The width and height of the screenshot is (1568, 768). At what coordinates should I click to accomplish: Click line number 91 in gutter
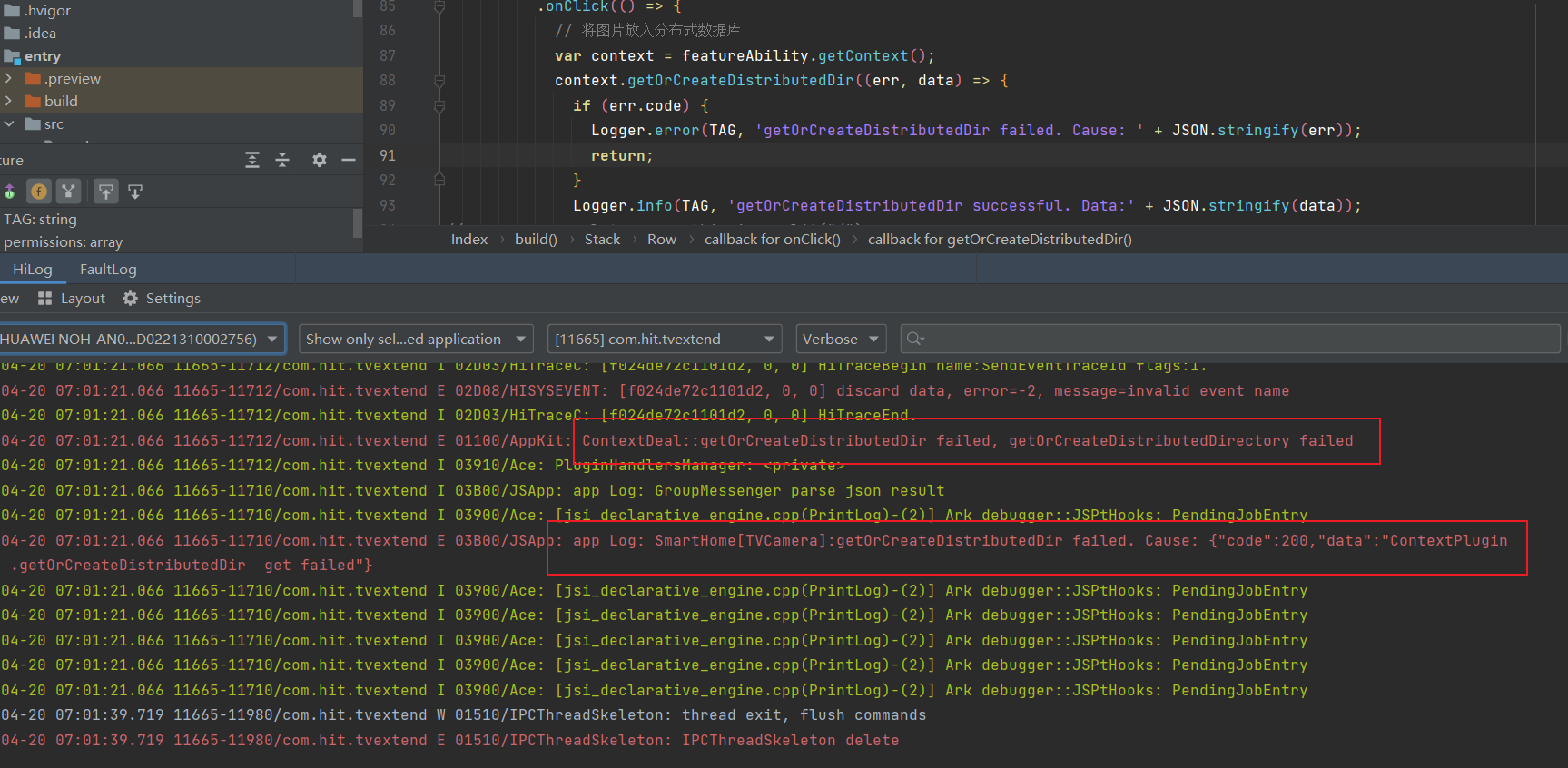(x=388, y=155)
